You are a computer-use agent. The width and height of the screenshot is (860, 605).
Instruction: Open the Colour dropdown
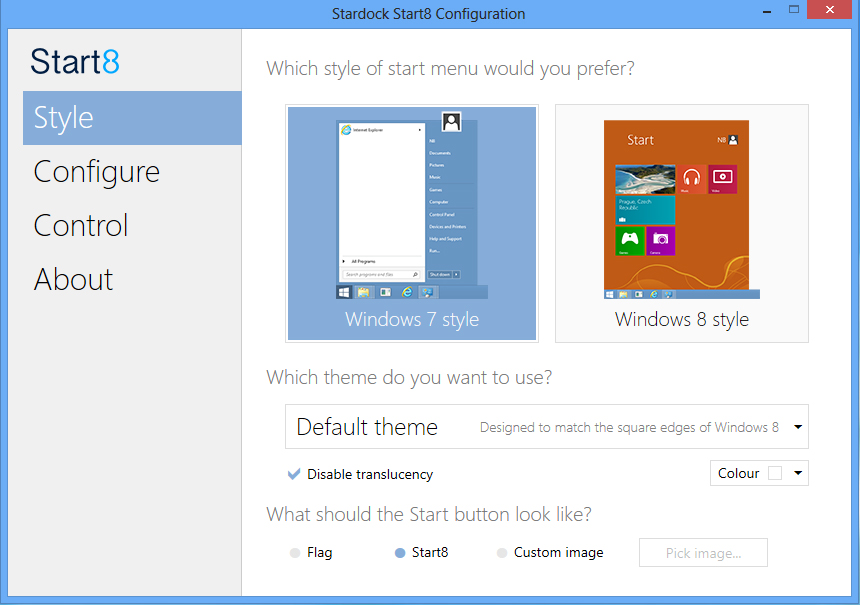point(759,473)
